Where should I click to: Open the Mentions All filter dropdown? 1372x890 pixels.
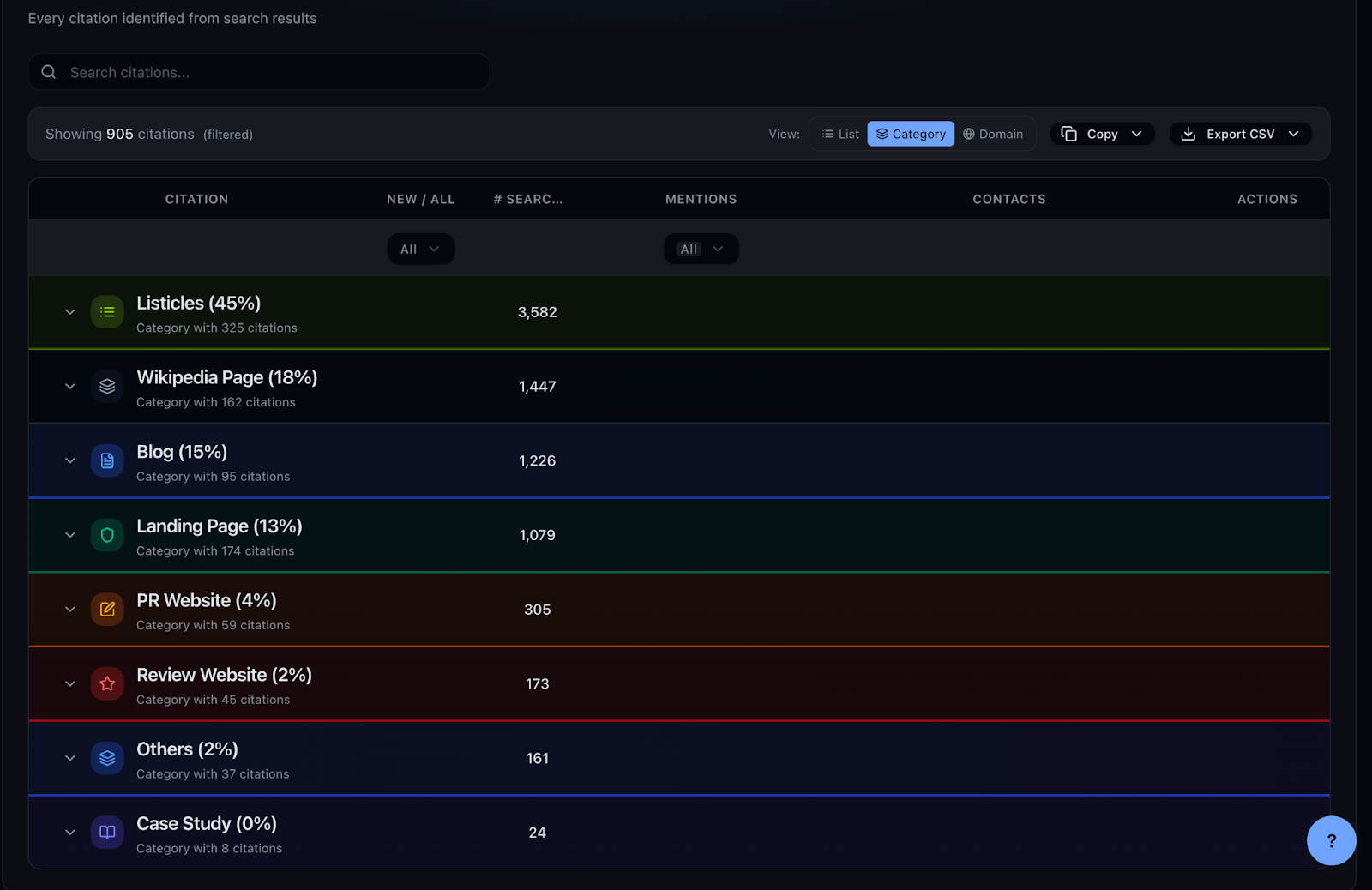[701, 250]
